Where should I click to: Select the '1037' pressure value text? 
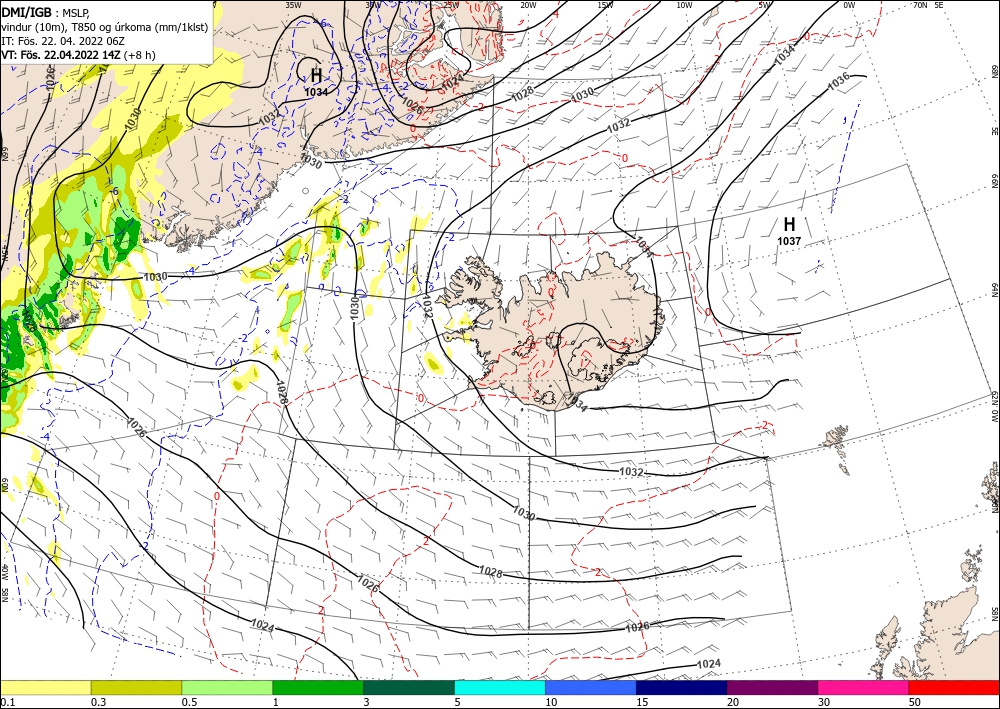[789, 241]
